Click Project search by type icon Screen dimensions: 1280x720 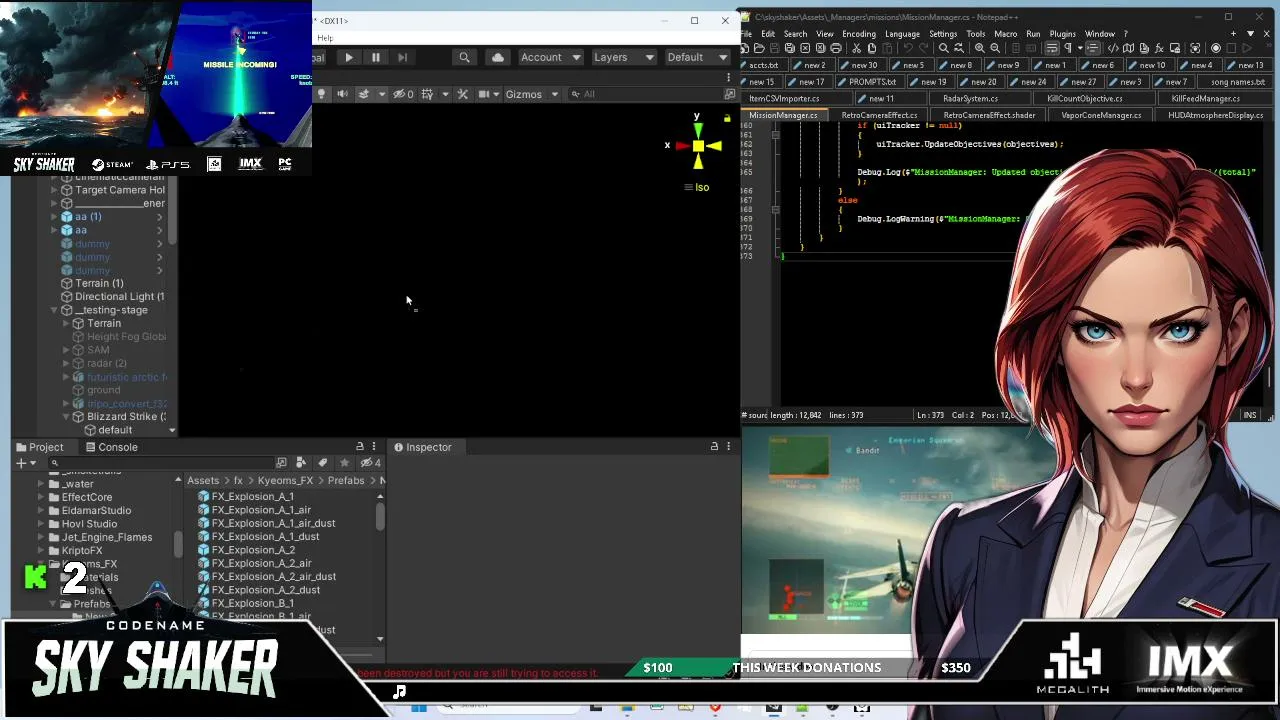pos(301,463)
